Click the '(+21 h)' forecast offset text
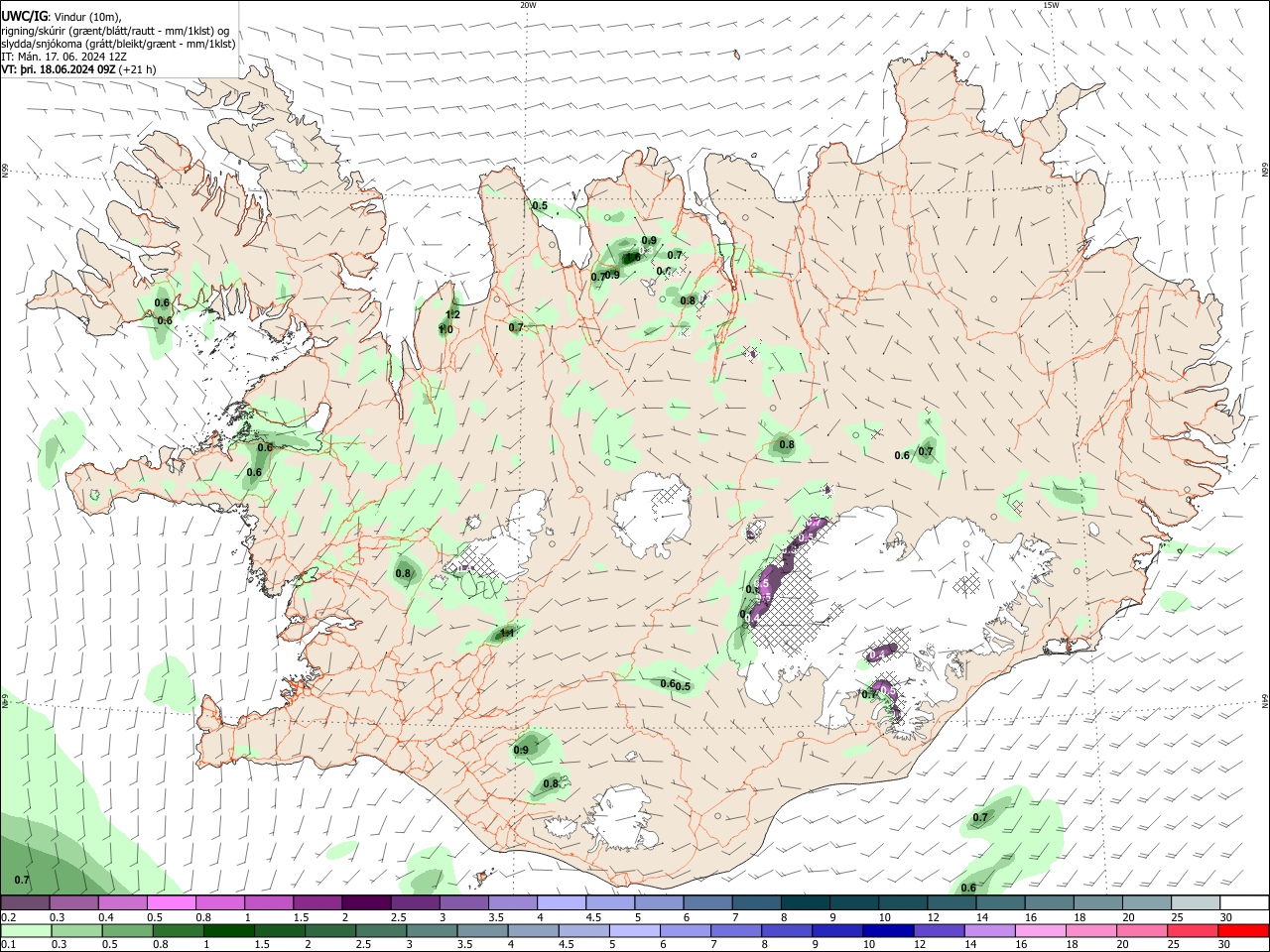 (137, 69)
